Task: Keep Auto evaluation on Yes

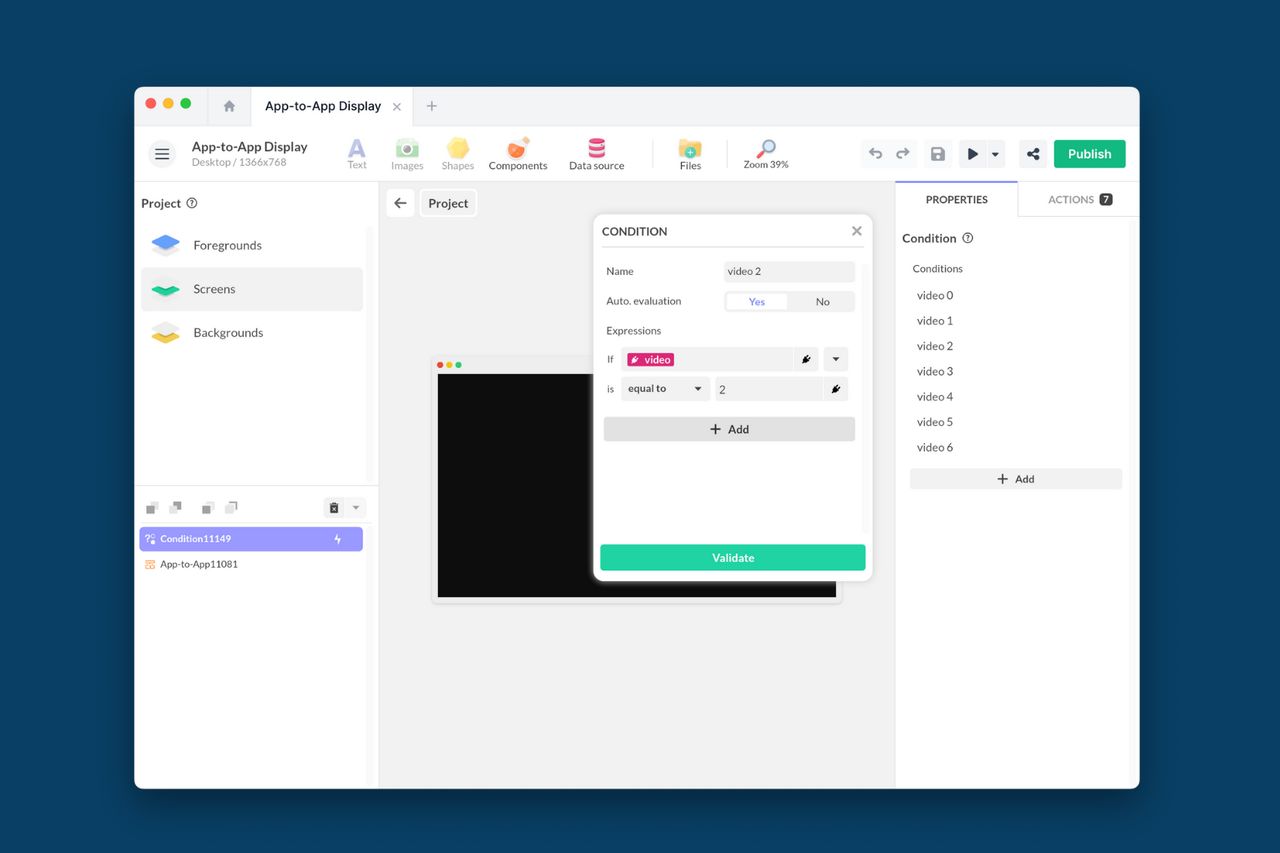Action: [x=757, y=301]
